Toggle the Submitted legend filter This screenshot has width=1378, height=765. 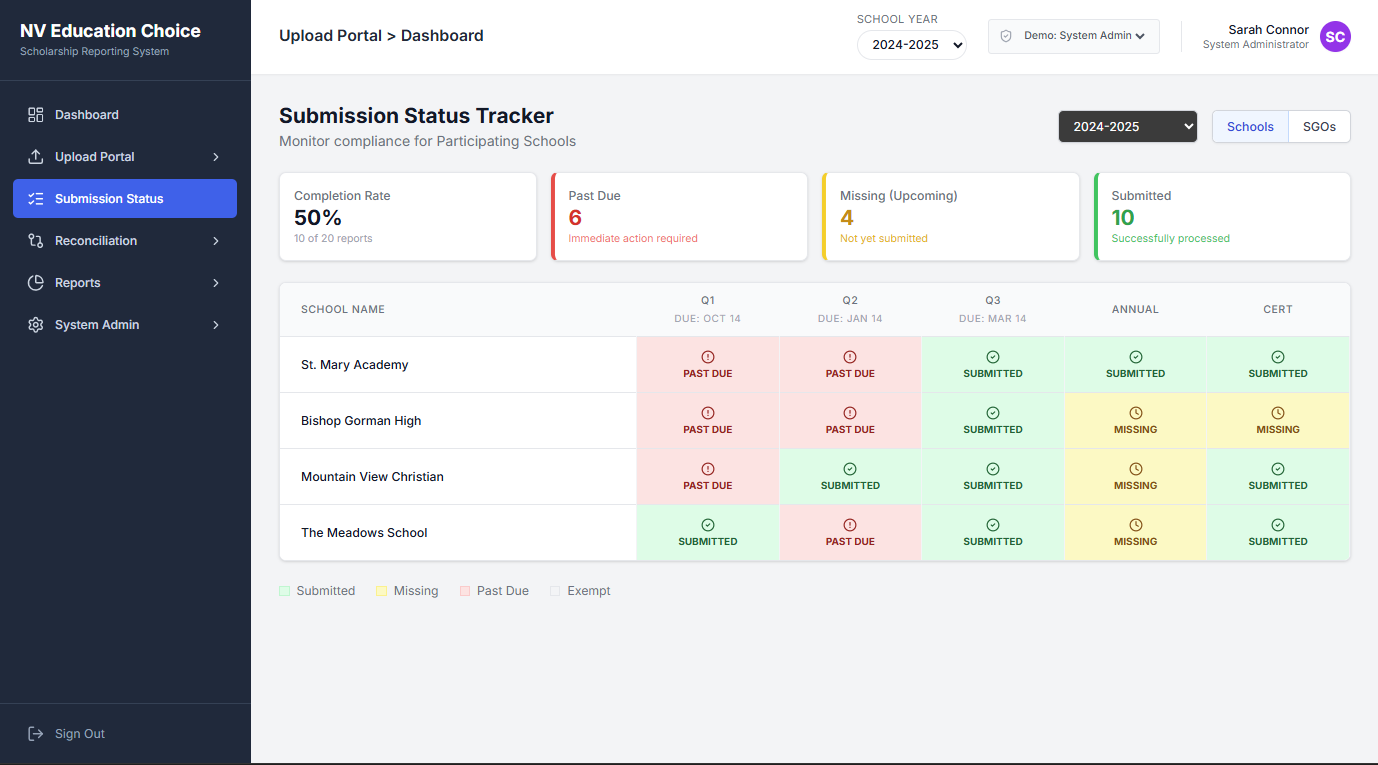pos(283,590)
